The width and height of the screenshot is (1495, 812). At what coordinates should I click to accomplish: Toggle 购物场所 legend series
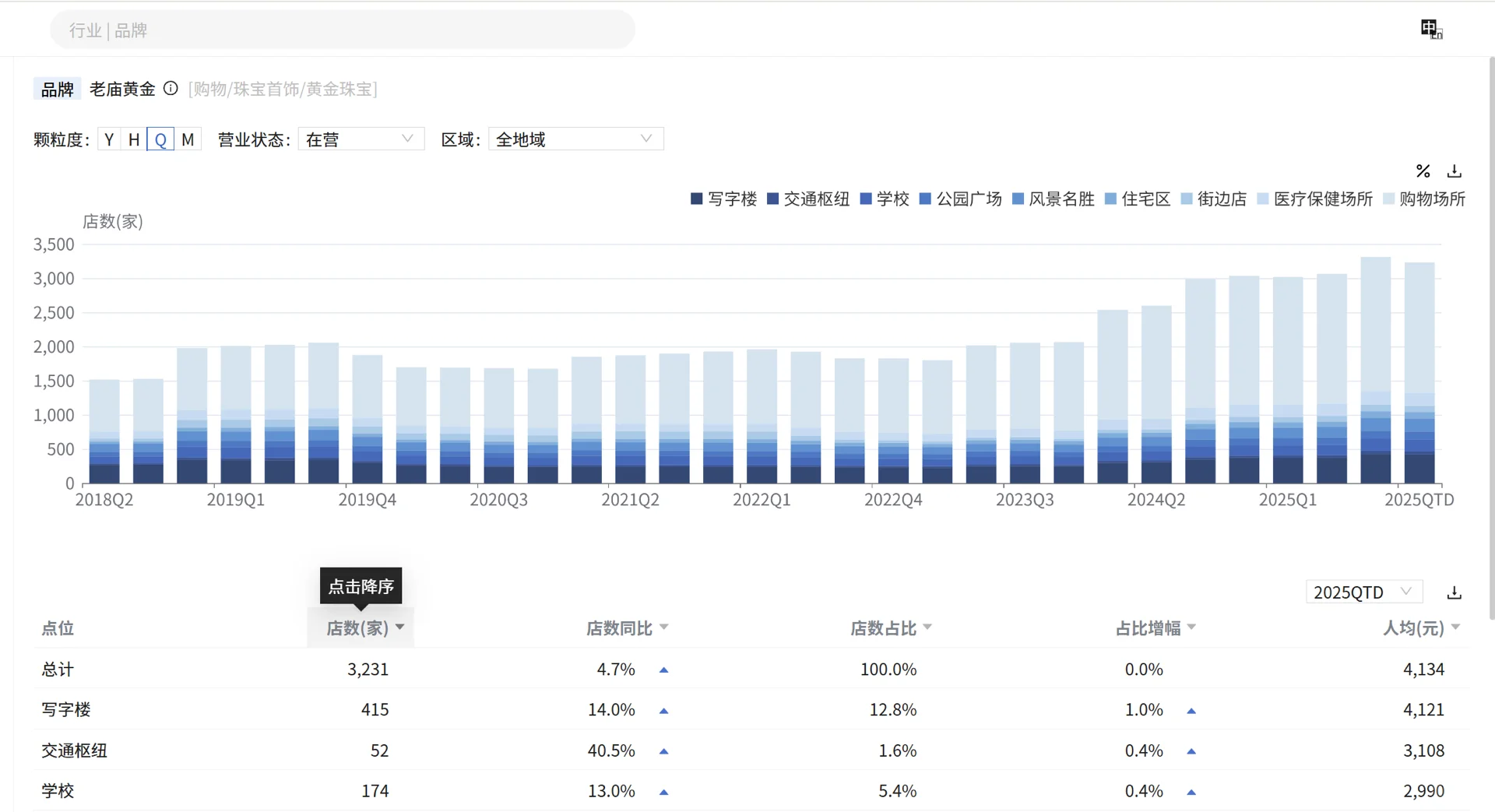click(1424, 199)
